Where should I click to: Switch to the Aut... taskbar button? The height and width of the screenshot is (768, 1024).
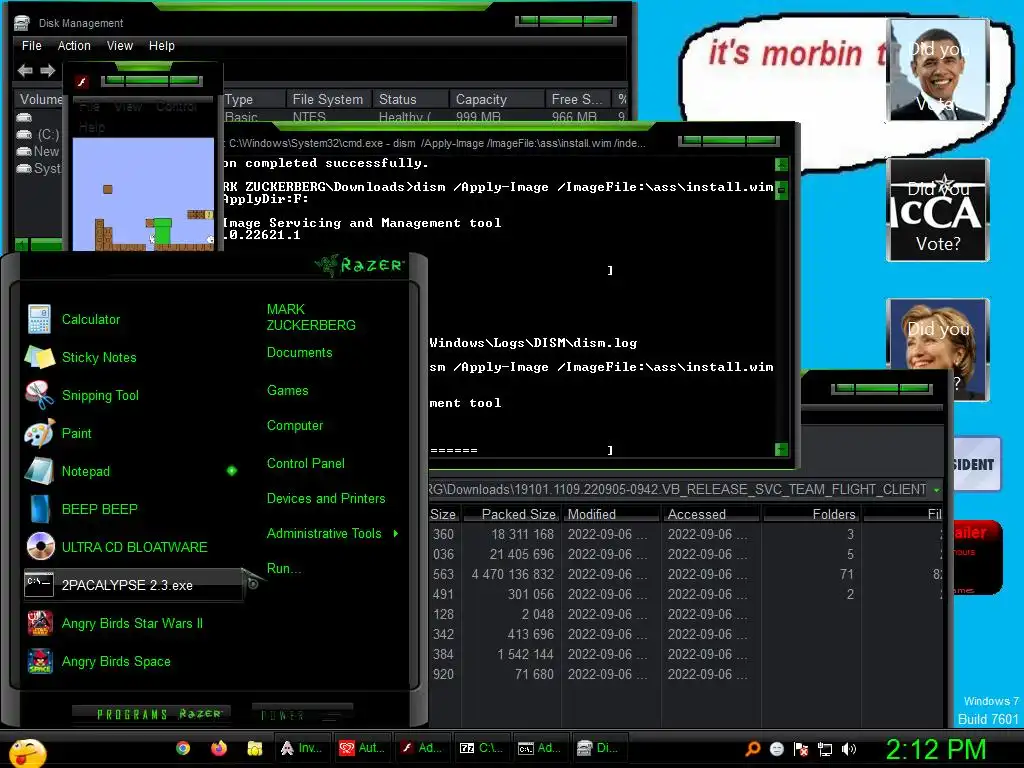[x=362, y=748]
